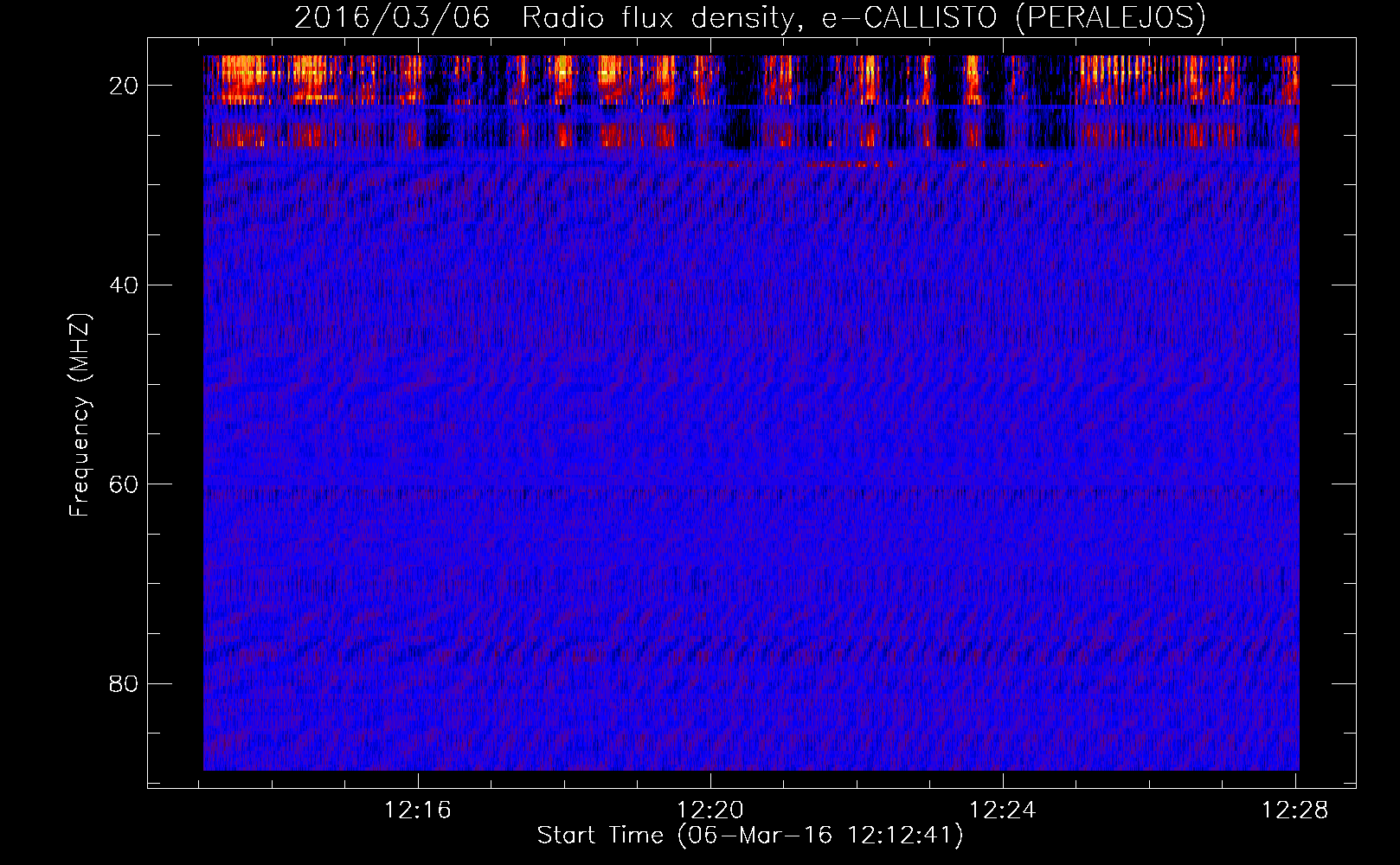Click the 20 frequency tick label
The image size is (1400, 865).
coord(125,86)
